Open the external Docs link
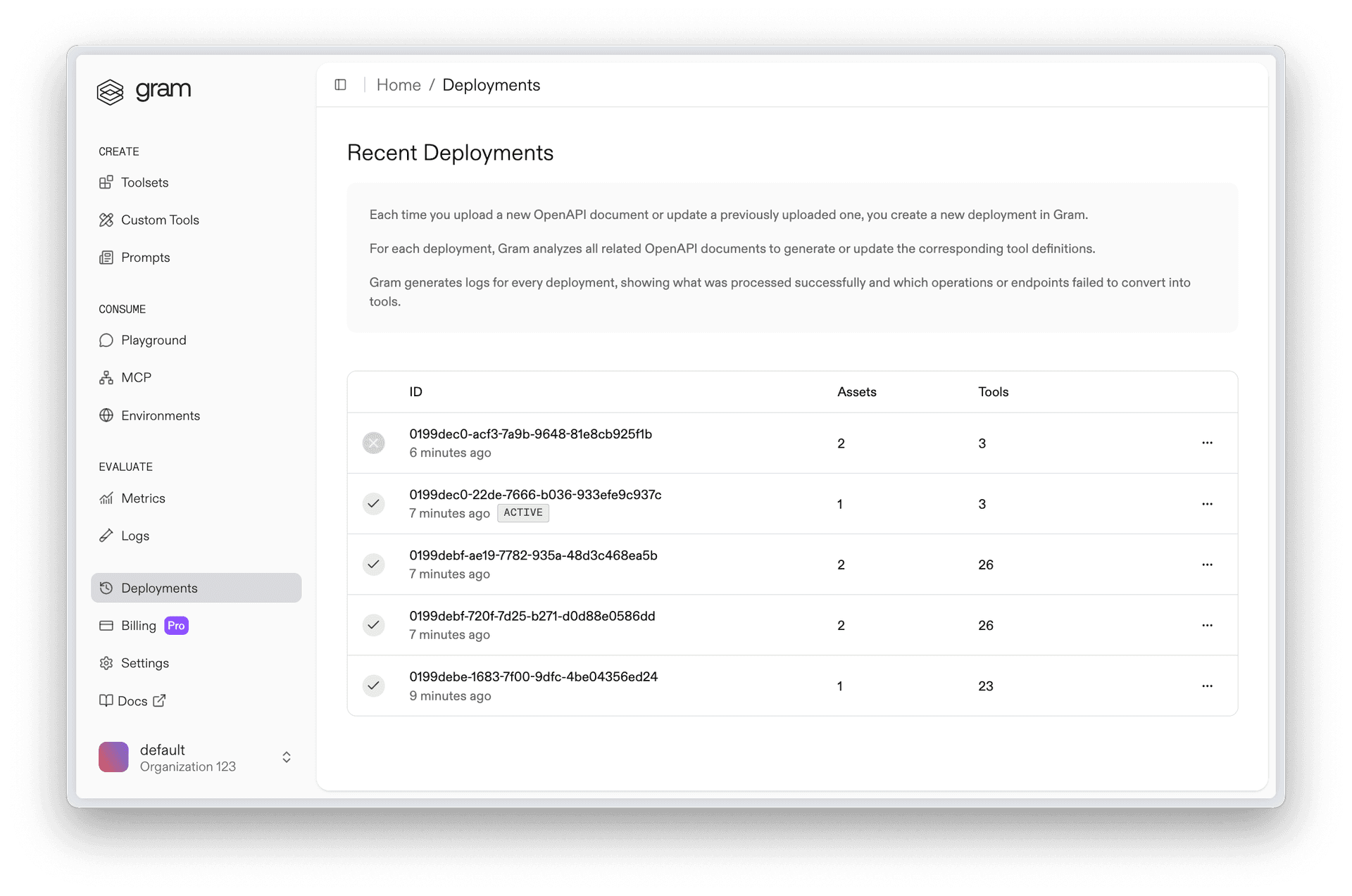 [x=132, y=700]
